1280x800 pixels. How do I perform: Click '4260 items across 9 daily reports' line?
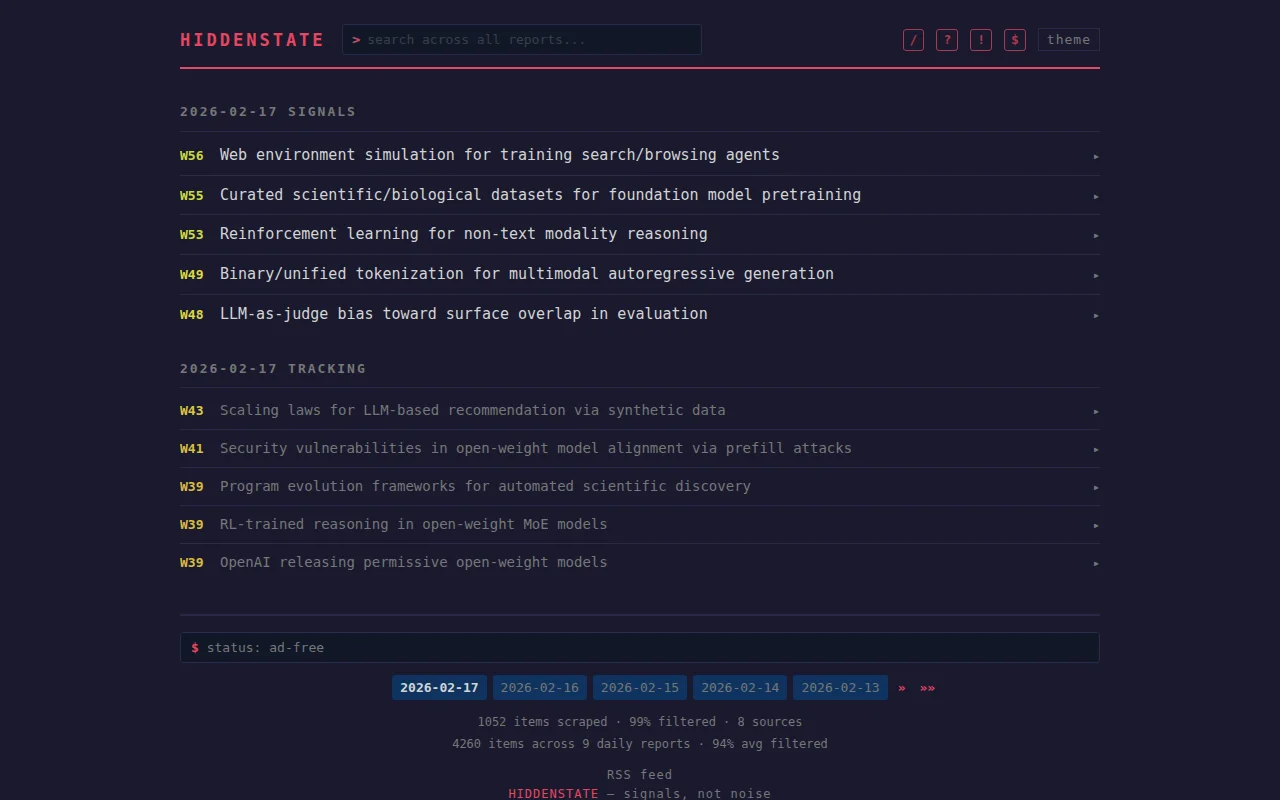(x=640, y=744)
